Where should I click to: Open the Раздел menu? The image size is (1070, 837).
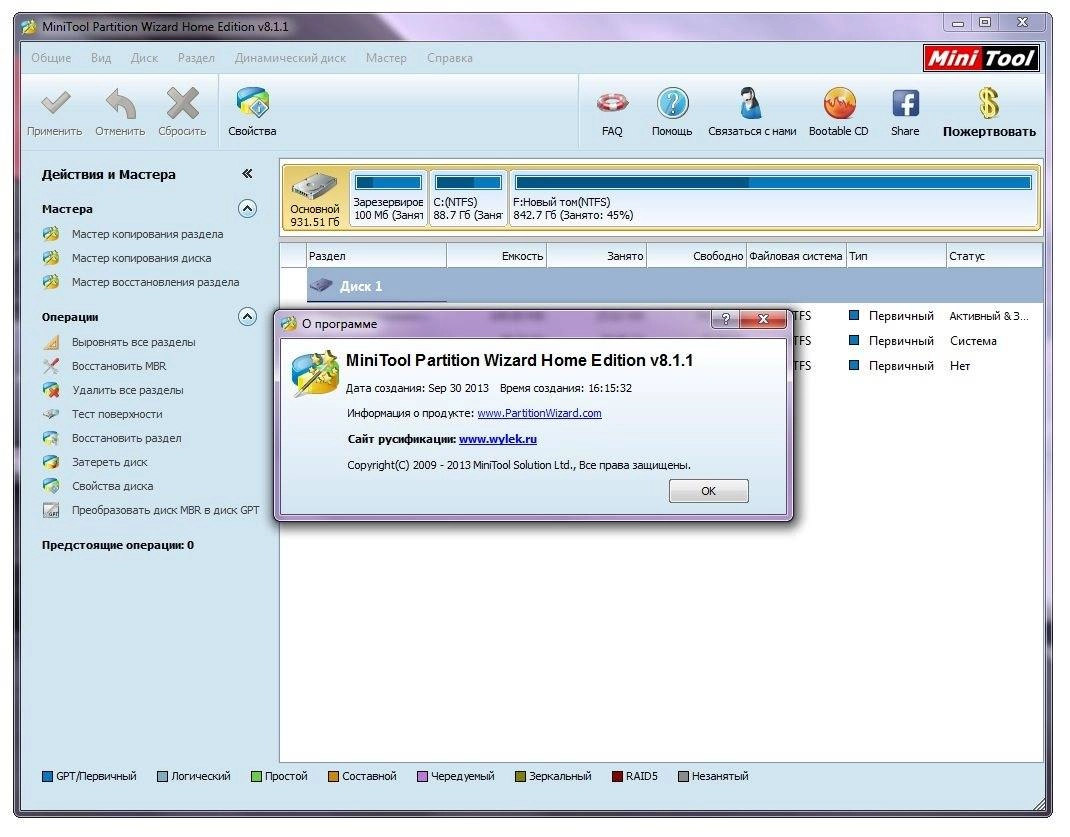click(x=197, y=58)
